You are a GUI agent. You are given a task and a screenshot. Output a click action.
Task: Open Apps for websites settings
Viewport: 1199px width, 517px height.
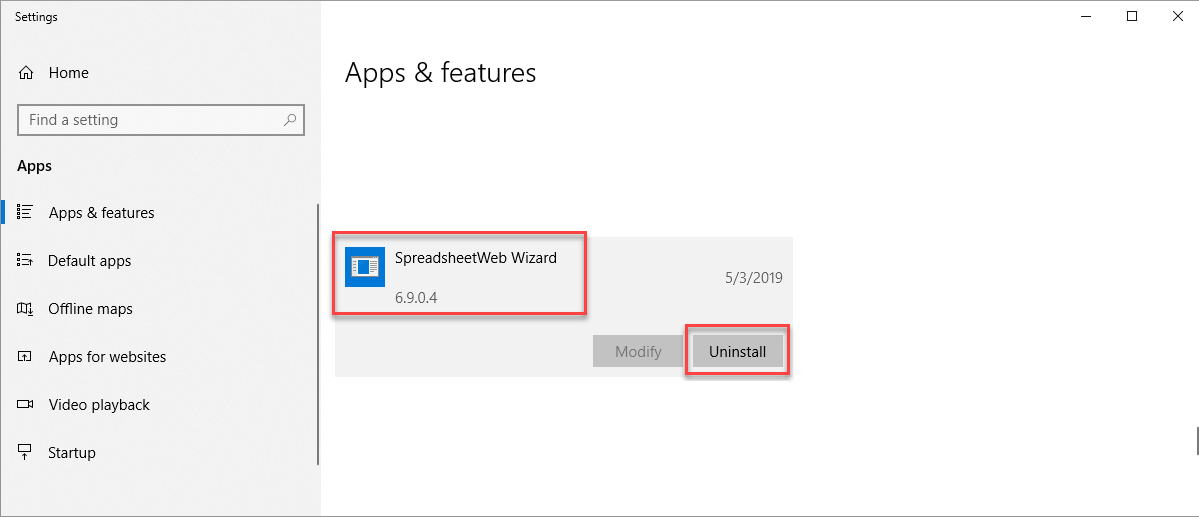[107, 356]
